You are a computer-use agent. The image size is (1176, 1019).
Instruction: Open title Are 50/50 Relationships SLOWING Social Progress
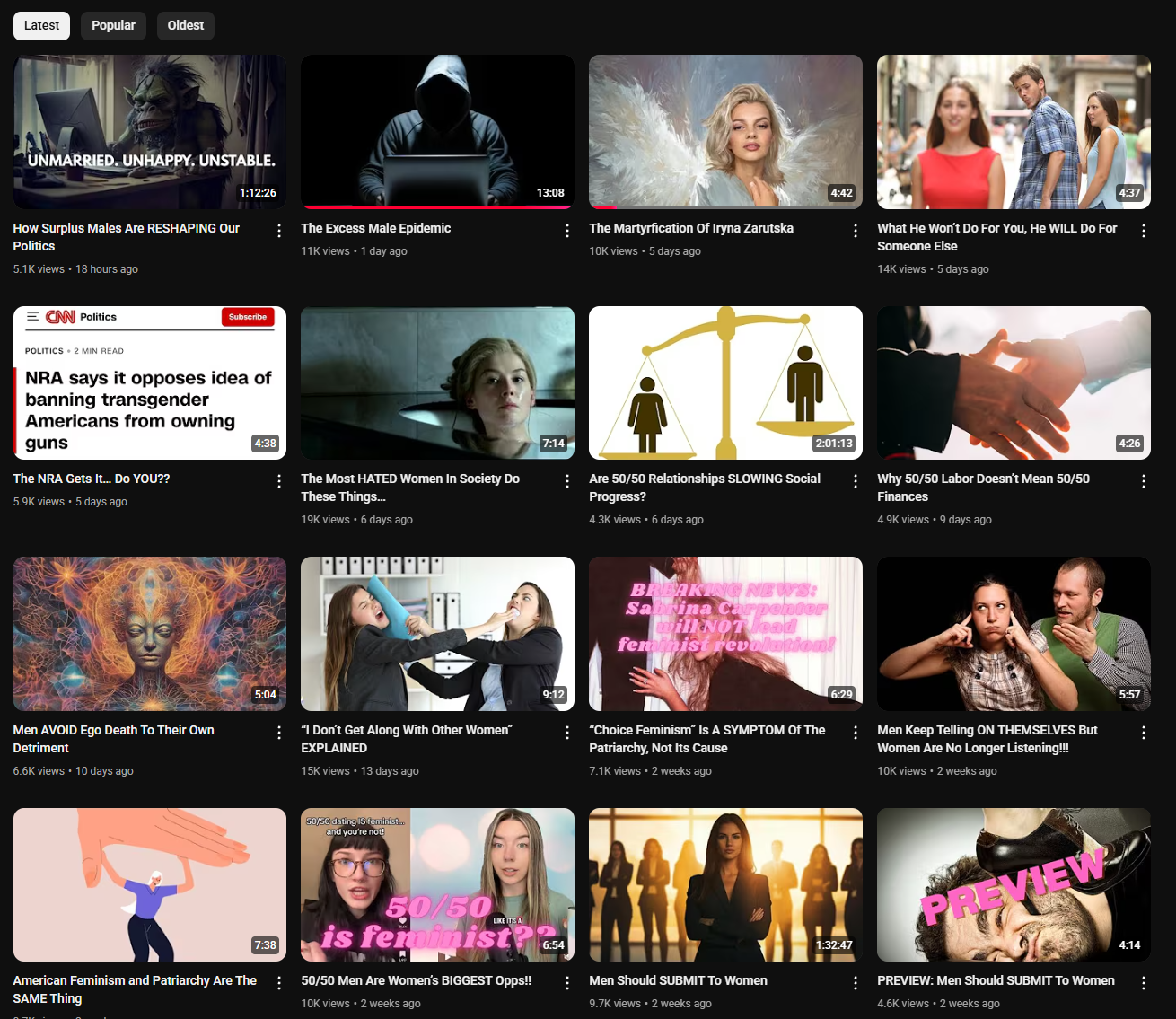[x=705, y=488]
